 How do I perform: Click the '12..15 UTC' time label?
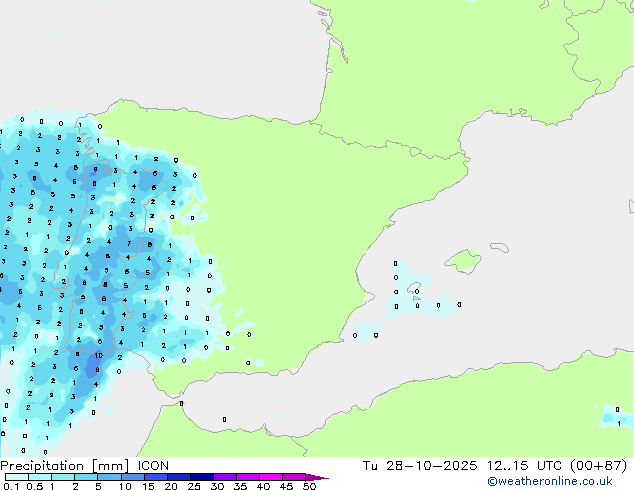(524, 466)
